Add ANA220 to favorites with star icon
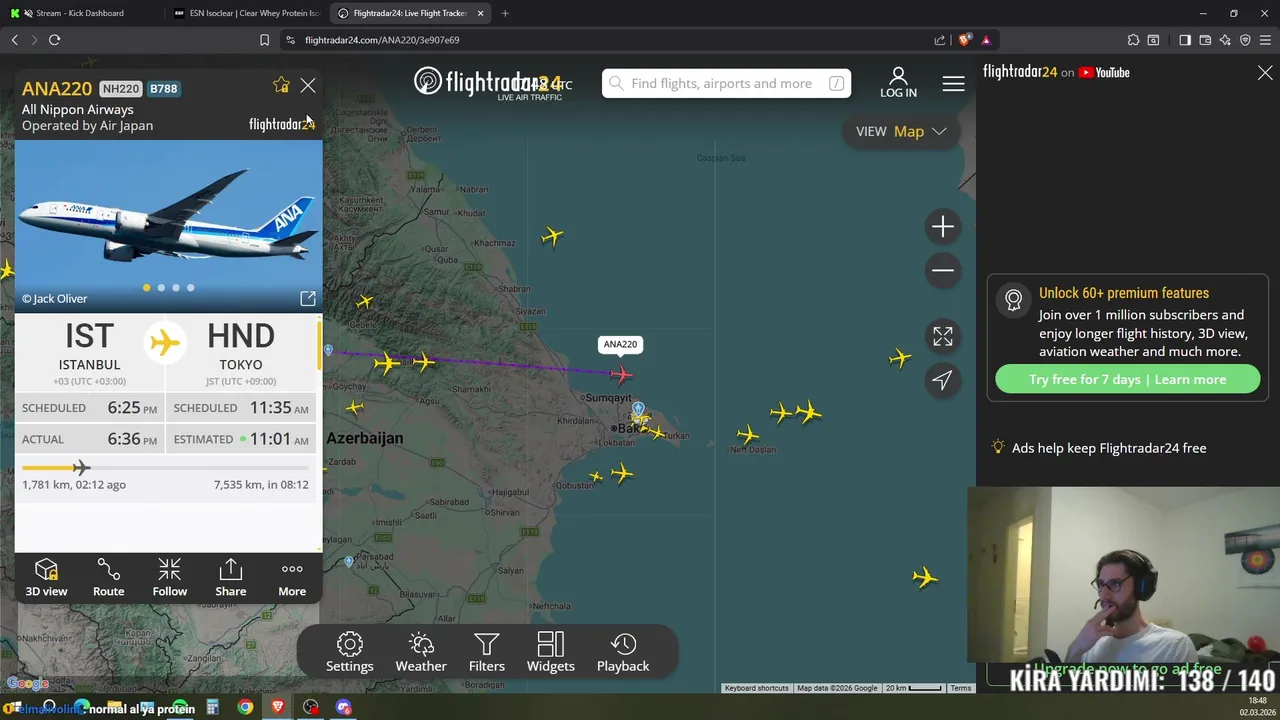This screenshot has width=1280, height=720. point(281,86)
